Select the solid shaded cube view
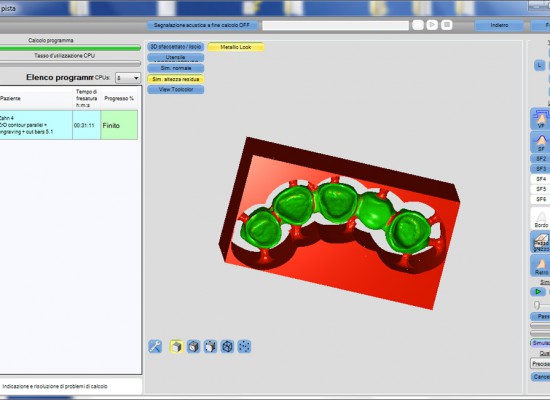 point(176,346)
